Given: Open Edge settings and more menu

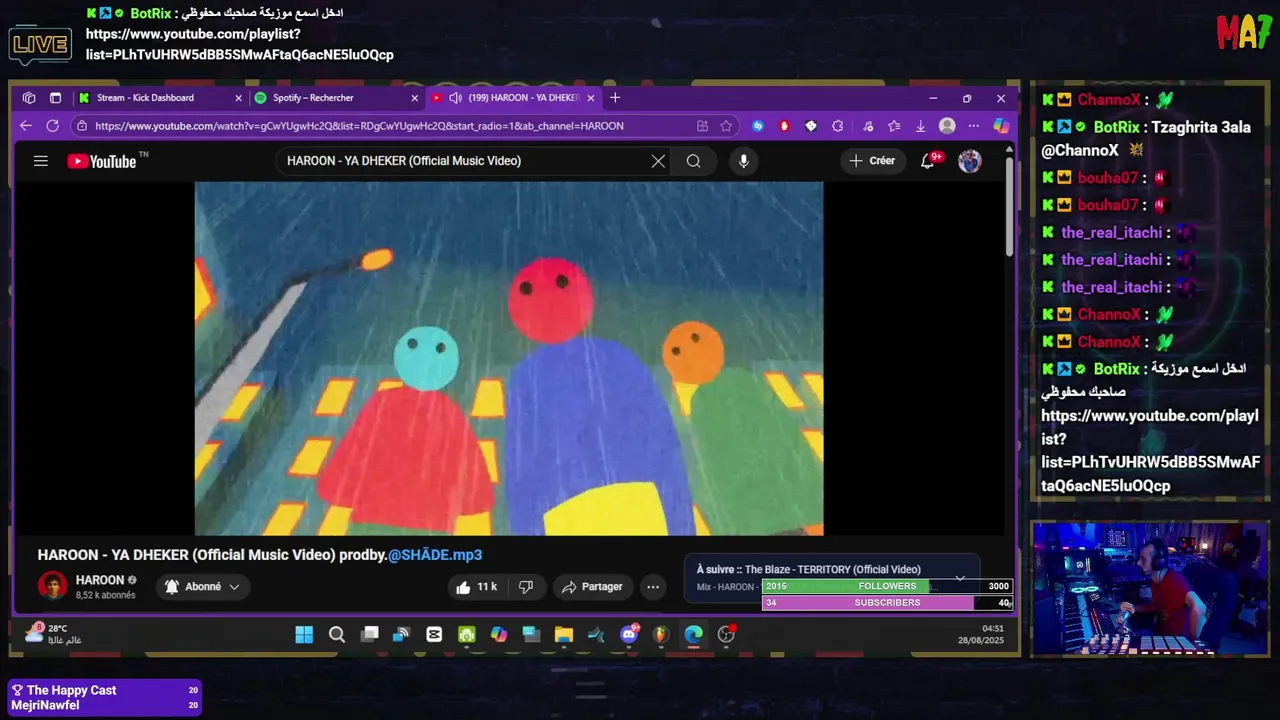Looking at the screenshot, I should 973,126.
